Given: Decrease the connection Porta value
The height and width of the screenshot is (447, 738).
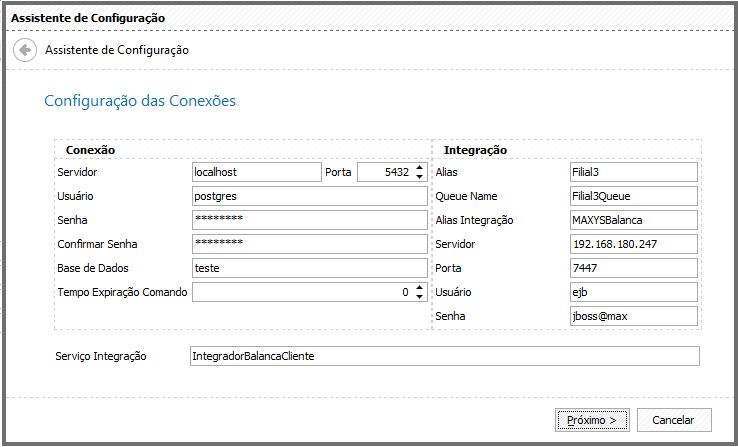Looking at the screenshot, I should 419,177.
